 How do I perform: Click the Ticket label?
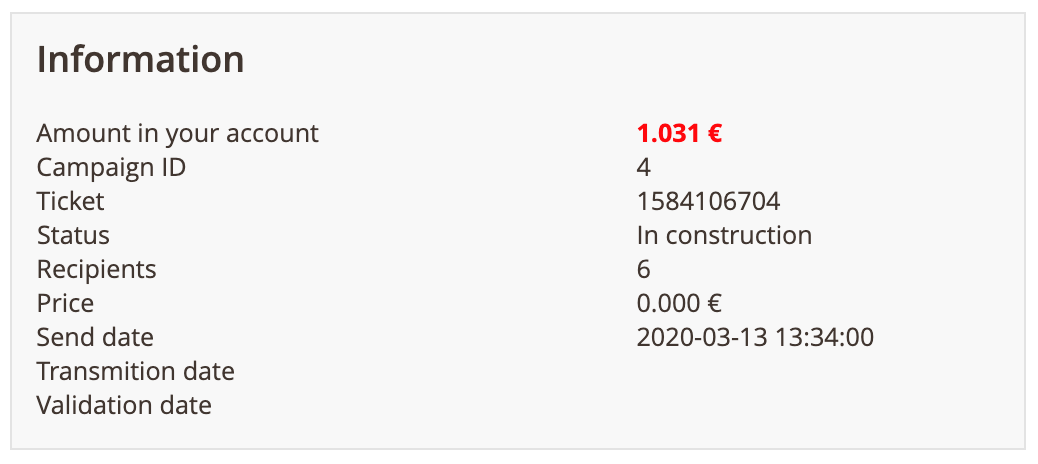71,202
